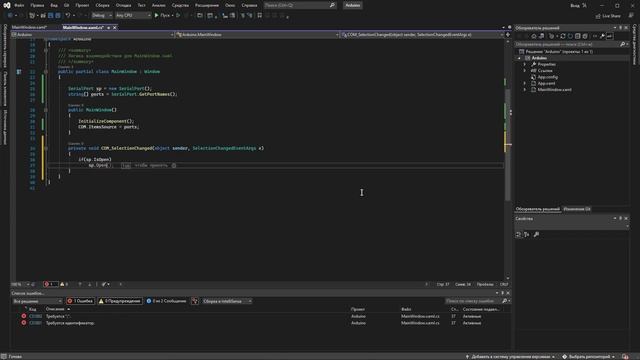The image size is (640, 360).
Task: Click the Save toolbar icon
Action: [51, 15]
